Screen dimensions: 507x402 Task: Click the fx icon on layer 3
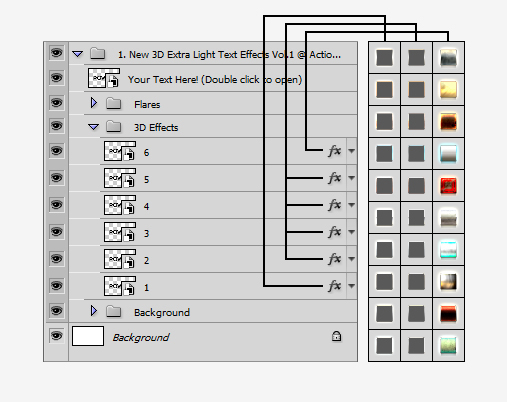click(x=335, y=232)
